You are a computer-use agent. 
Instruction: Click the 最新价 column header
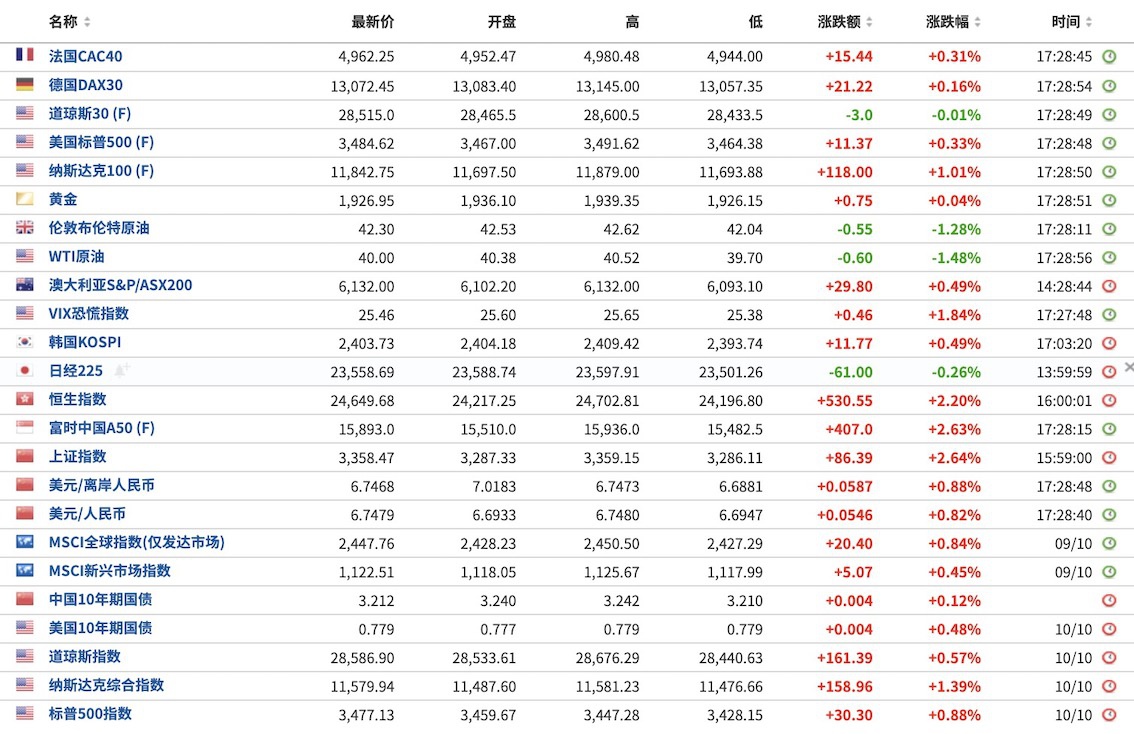pos(373,22)
